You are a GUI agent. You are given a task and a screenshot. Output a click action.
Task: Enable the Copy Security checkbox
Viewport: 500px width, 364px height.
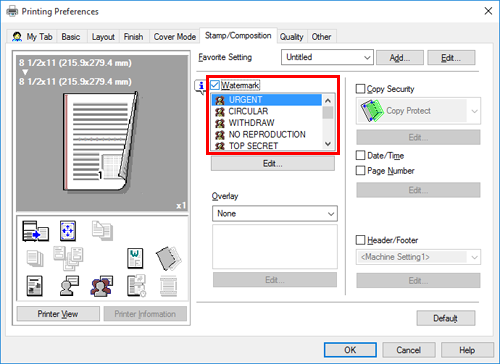coord(360,89)
